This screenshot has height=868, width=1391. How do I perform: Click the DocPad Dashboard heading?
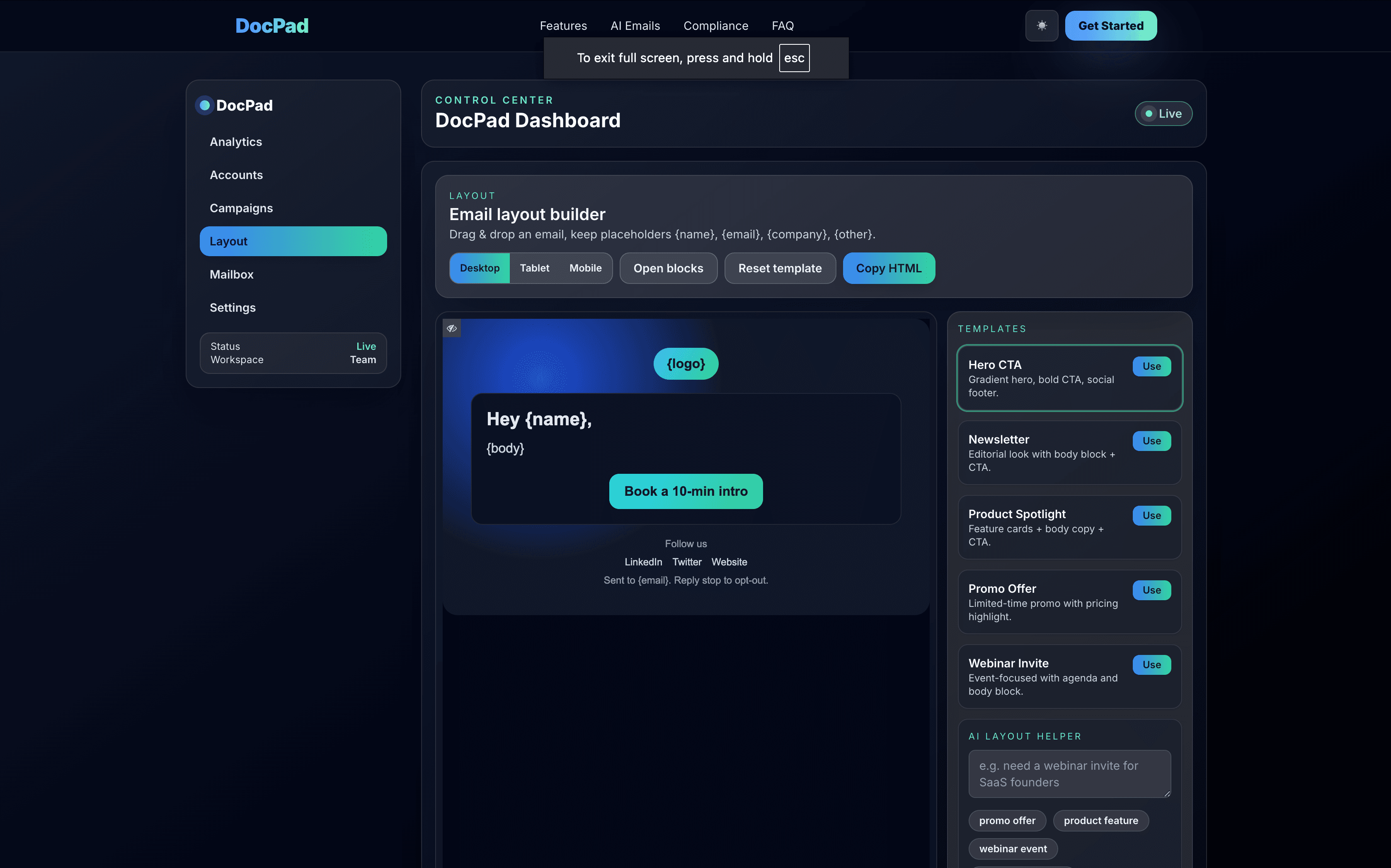coord(528,121)
